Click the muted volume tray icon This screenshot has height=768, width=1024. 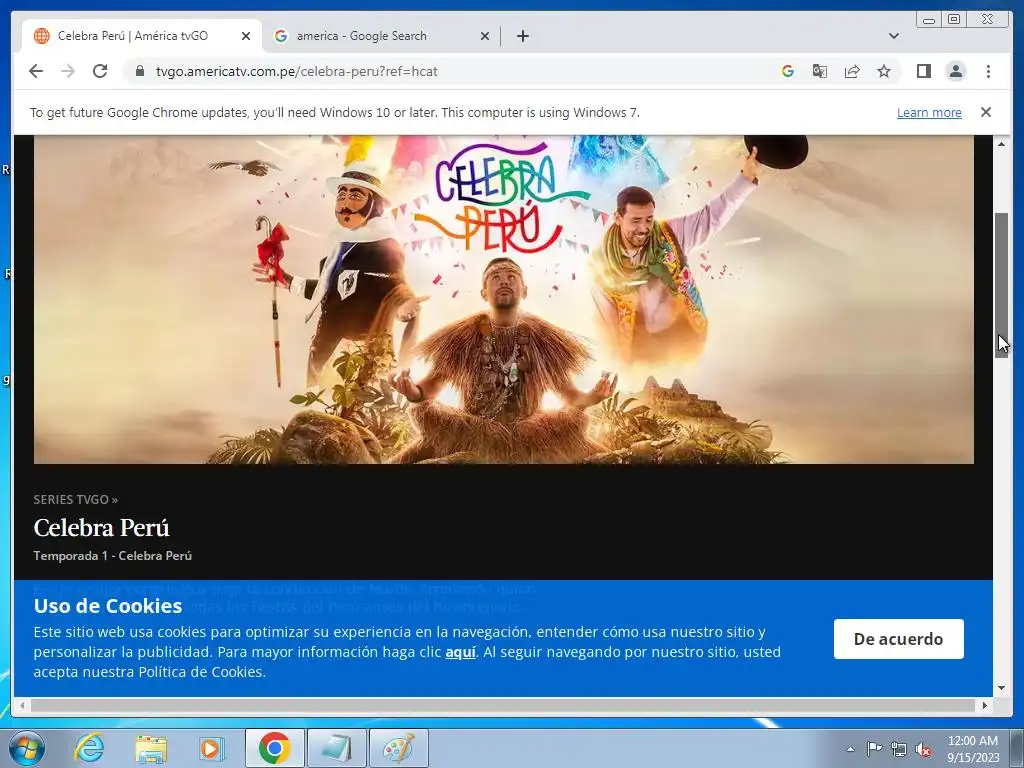click(923, 749)
